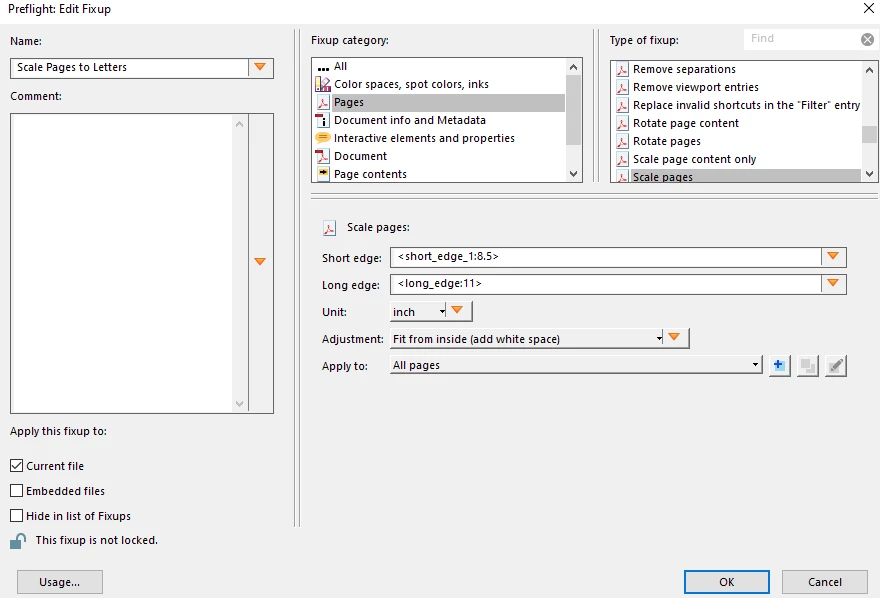Click the Name input field
The width and height of the screenshot is (880, 598).
(130, 67)
